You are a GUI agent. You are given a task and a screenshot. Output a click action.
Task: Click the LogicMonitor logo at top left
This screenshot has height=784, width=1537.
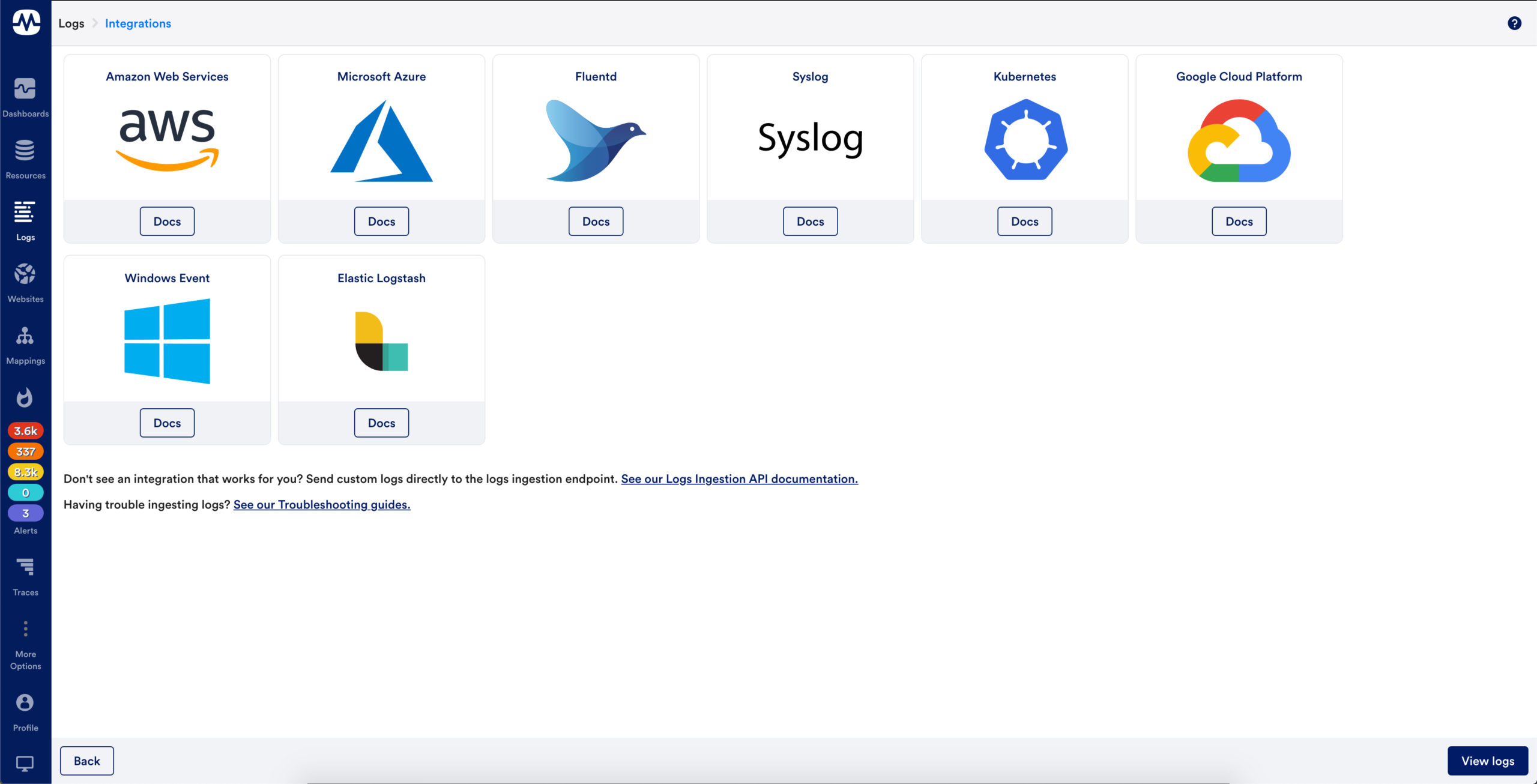click(26, 22)
